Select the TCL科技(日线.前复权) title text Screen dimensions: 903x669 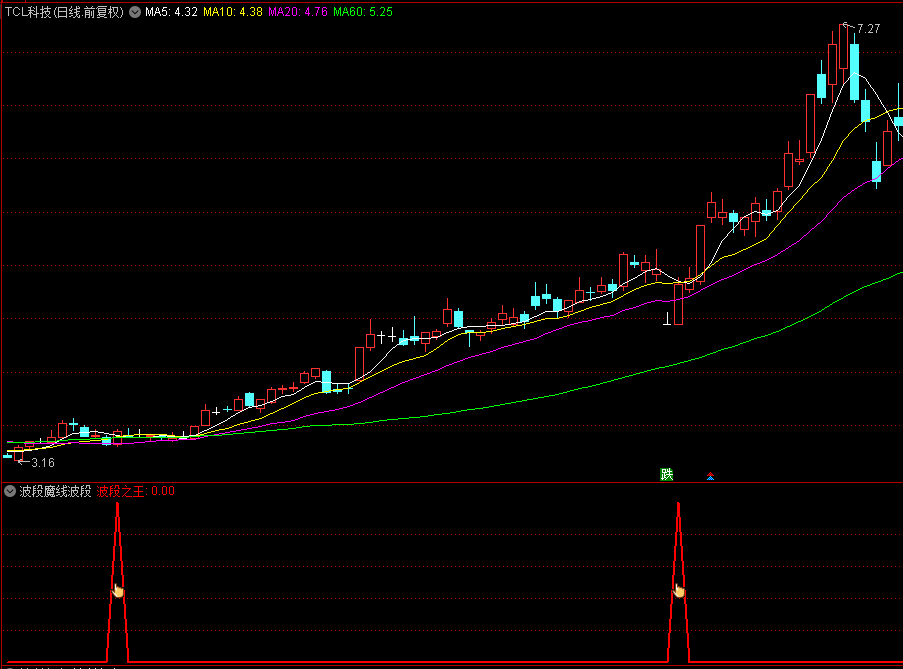(64, 12)
